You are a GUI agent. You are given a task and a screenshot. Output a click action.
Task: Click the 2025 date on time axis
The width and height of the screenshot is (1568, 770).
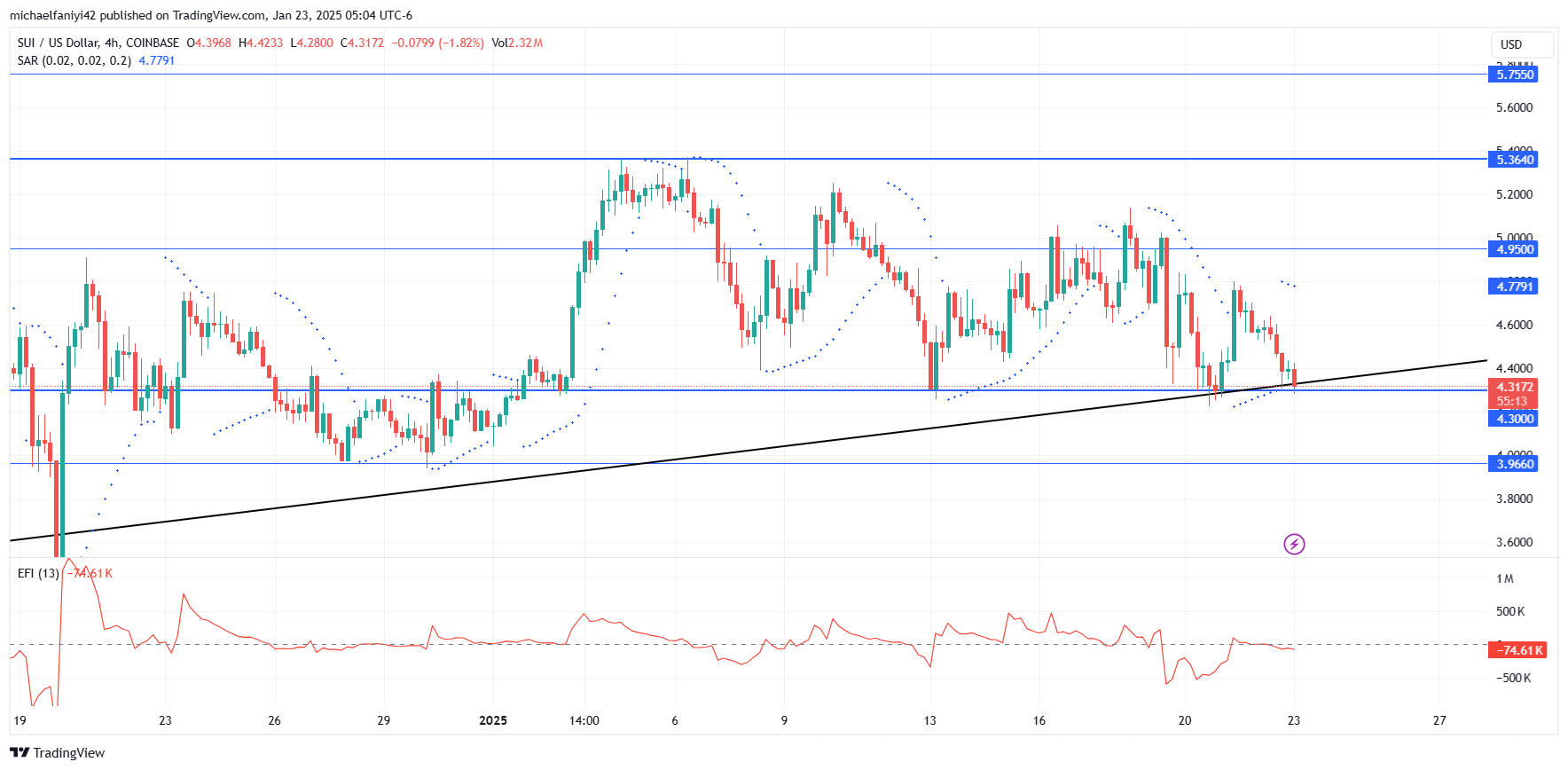492,720
